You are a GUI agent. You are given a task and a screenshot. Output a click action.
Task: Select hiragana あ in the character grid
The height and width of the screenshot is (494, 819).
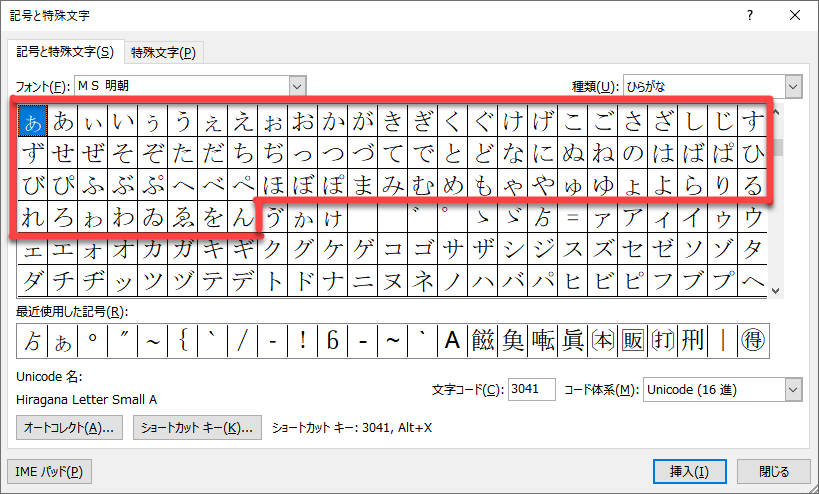[63, 122]
